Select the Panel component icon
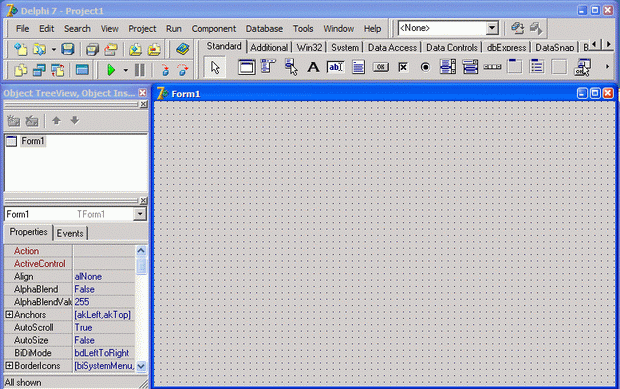The height and width of the screenshot is (389, 620). tap(559, 67)
